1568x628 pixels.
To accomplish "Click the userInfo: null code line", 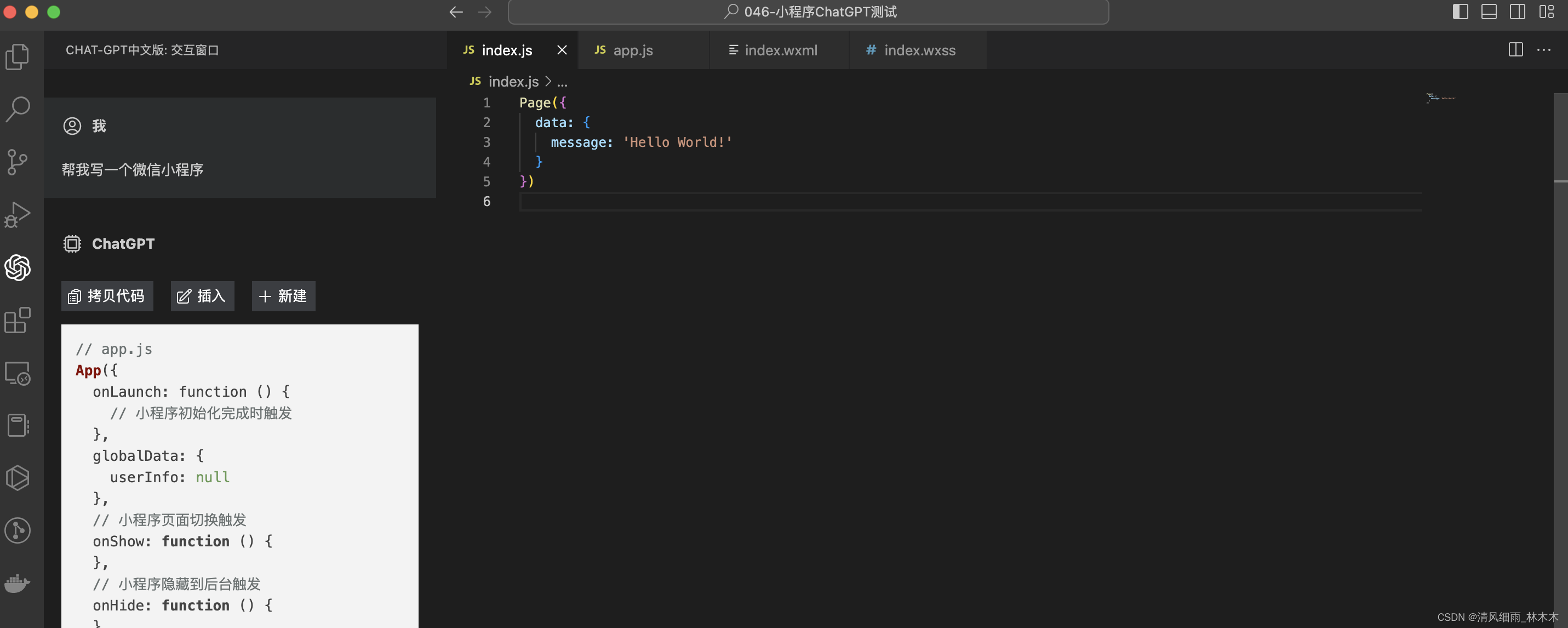I will [x=170, y=477].
